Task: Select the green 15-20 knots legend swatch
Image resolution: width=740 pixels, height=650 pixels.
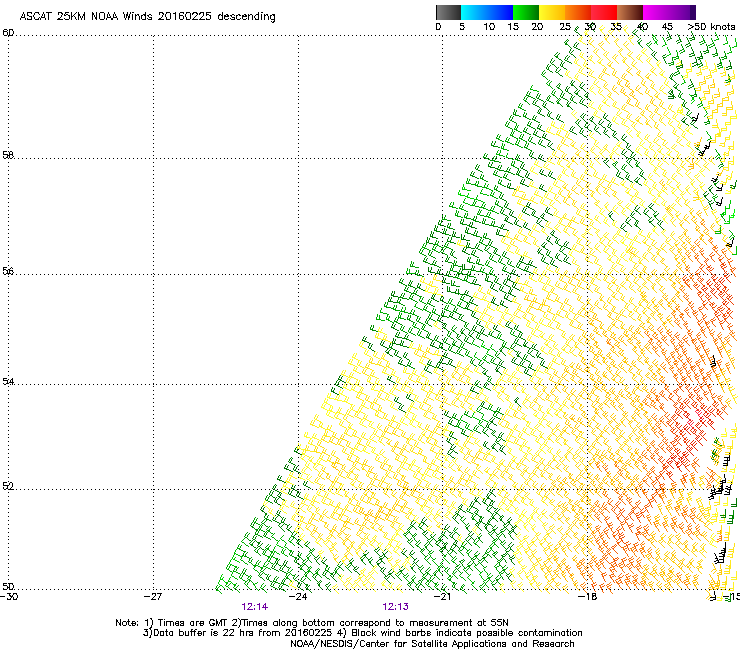Action: point(526,12)
